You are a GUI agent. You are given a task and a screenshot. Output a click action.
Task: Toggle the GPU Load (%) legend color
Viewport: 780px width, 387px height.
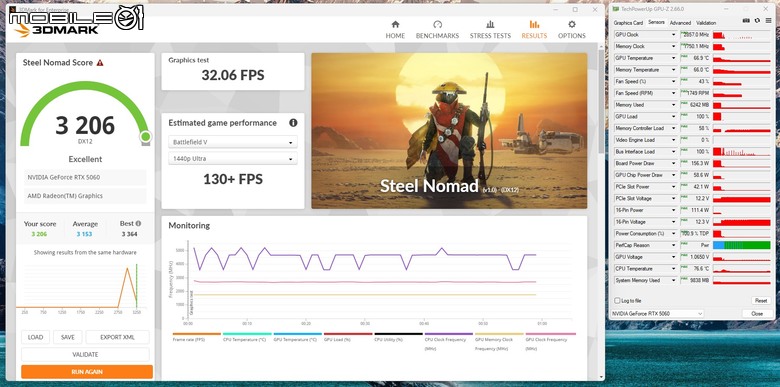coord(348,334)
